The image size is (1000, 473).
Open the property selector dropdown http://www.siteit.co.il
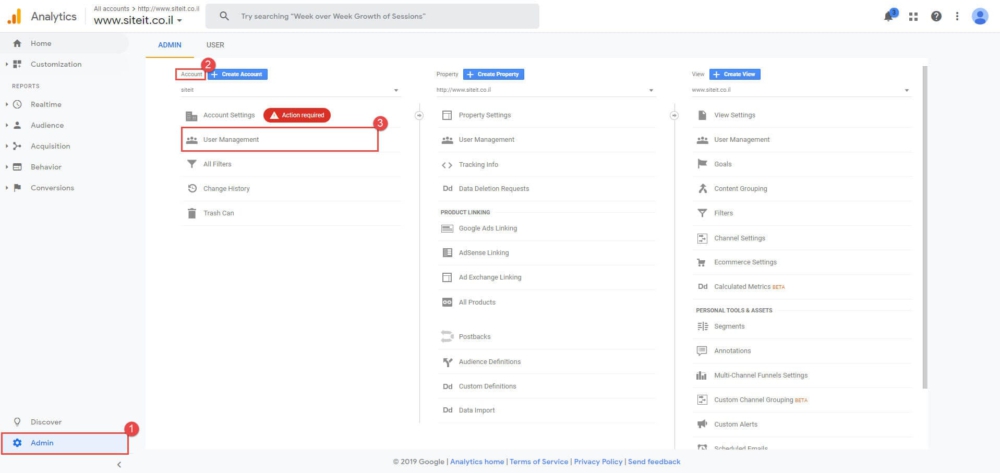point(545,91)
